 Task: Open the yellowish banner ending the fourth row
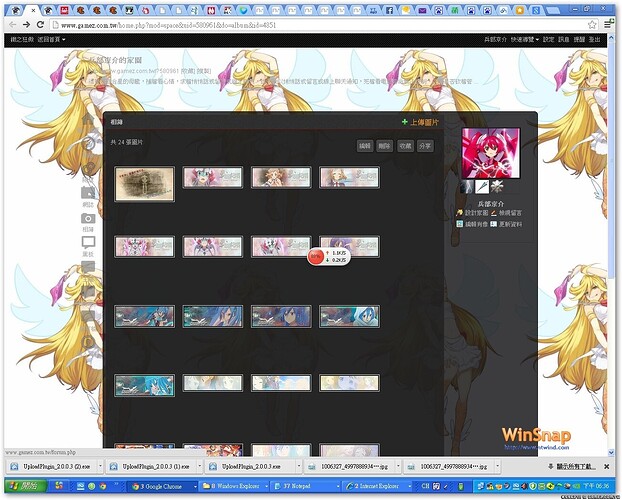pyautogui.click(x=349, y=383)
